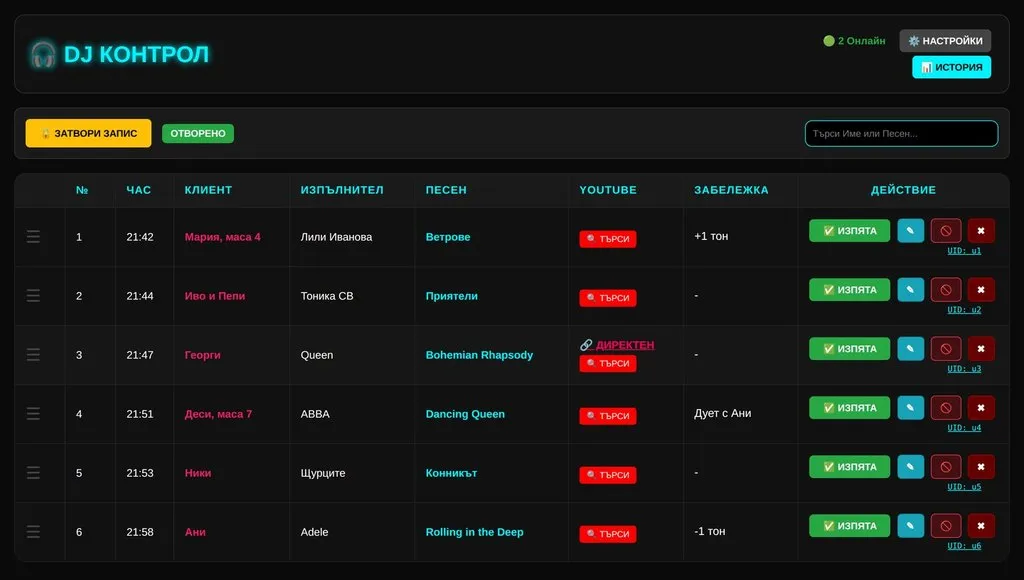1024x580 pixels.
Task: Open the История history view
Action: pos(952,67)
